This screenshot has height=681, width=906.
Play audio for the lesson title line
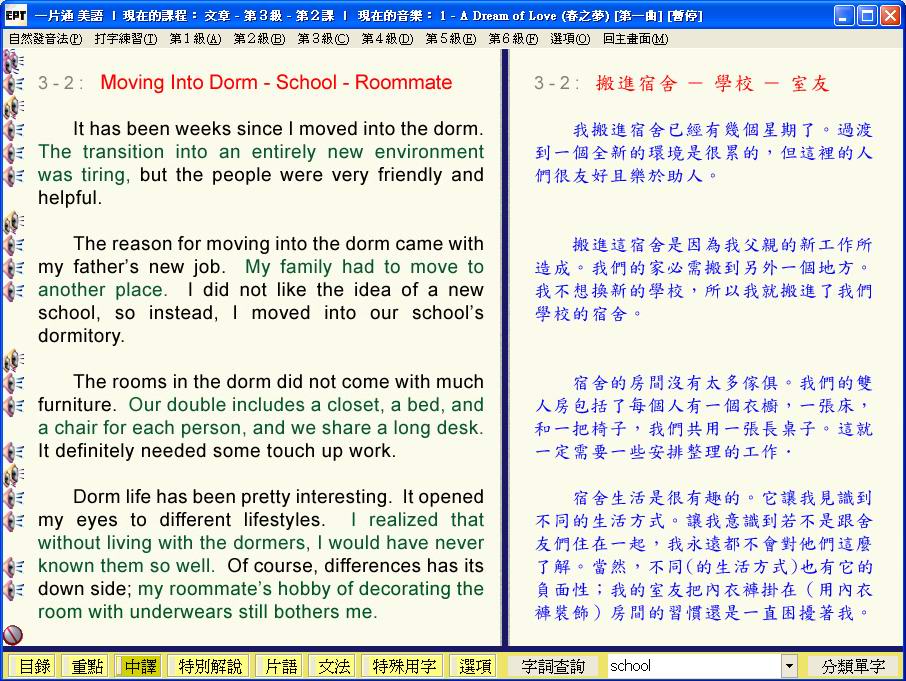coord(14,83)
